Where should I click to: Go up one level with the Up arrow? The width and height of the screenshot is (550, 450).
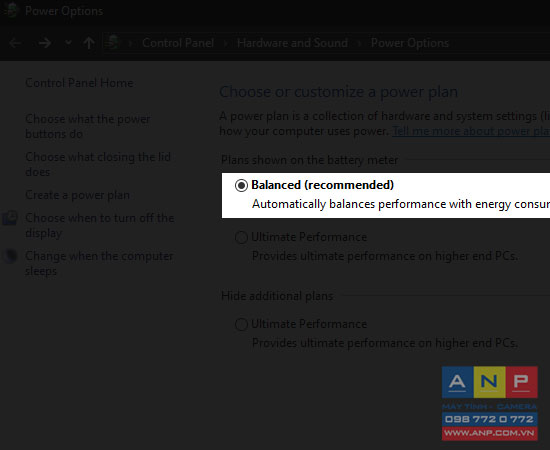click(89, 43)
